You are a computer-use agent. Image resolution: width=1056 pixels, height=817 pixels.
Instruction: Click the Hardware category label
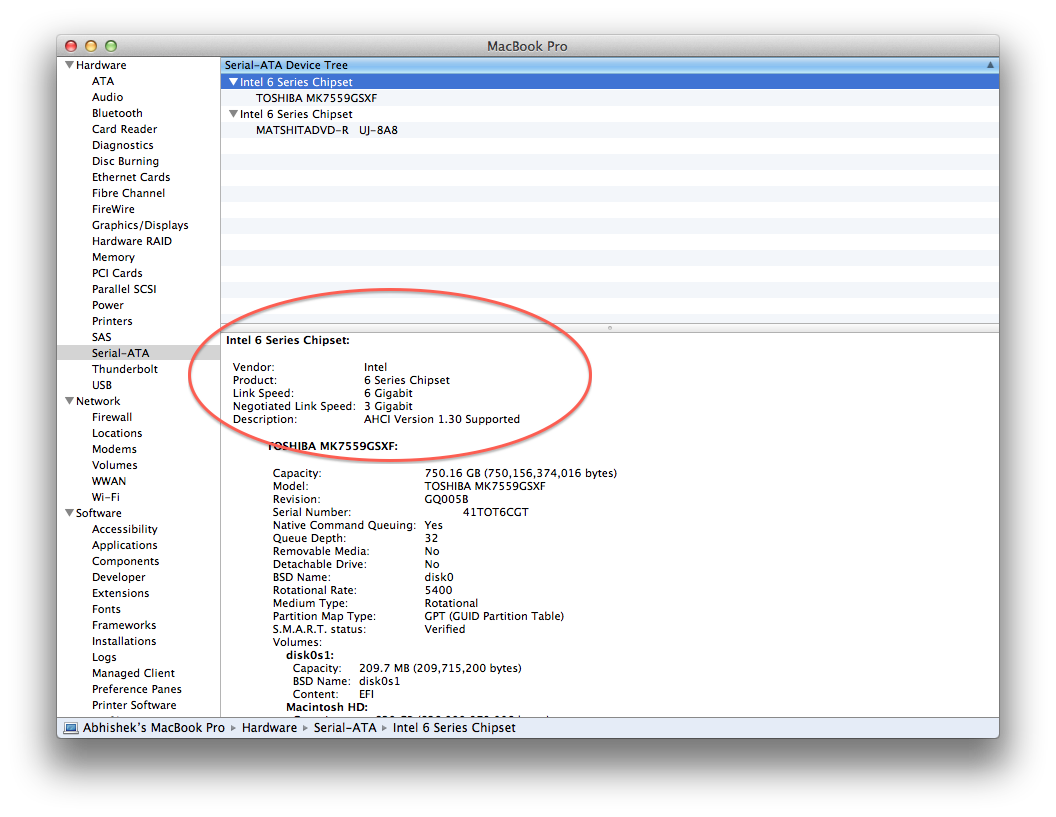coord(101,65)
